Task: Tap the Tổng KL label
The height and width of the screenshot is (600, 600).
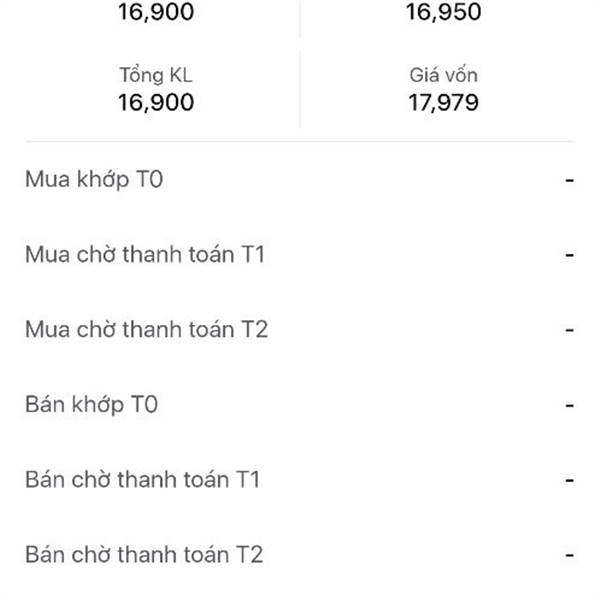Action: 155,76
